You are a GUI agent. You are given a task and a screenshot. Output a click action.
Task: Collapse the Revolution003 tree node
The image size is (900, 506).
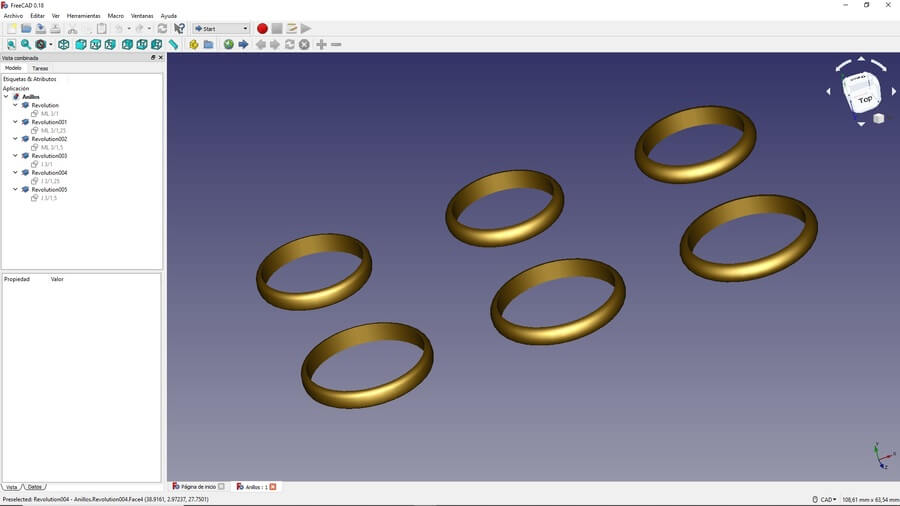pyautogui.click(x=16, y=156)
